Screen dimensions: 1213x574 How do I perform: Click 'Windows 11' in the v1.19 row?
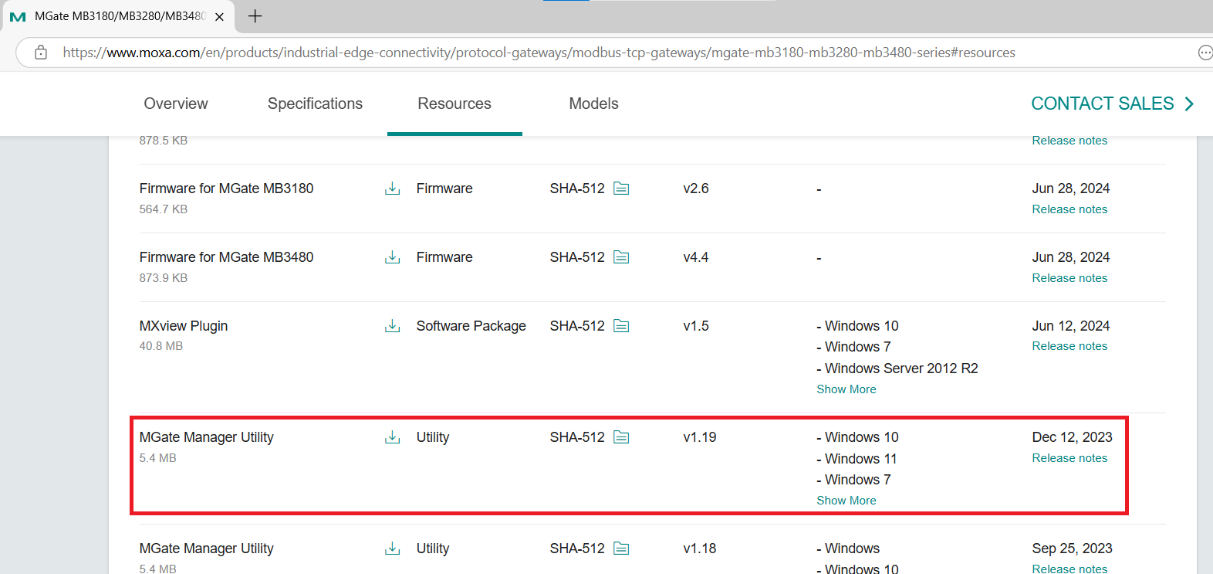[x=860, y=459]
